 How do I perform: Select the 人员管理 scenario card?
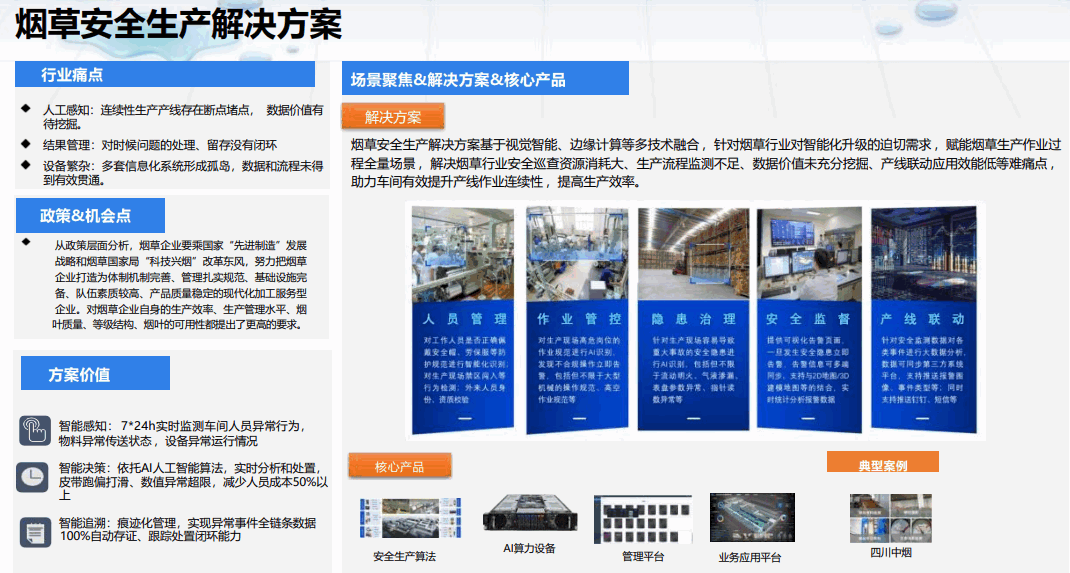click(464, 320)
